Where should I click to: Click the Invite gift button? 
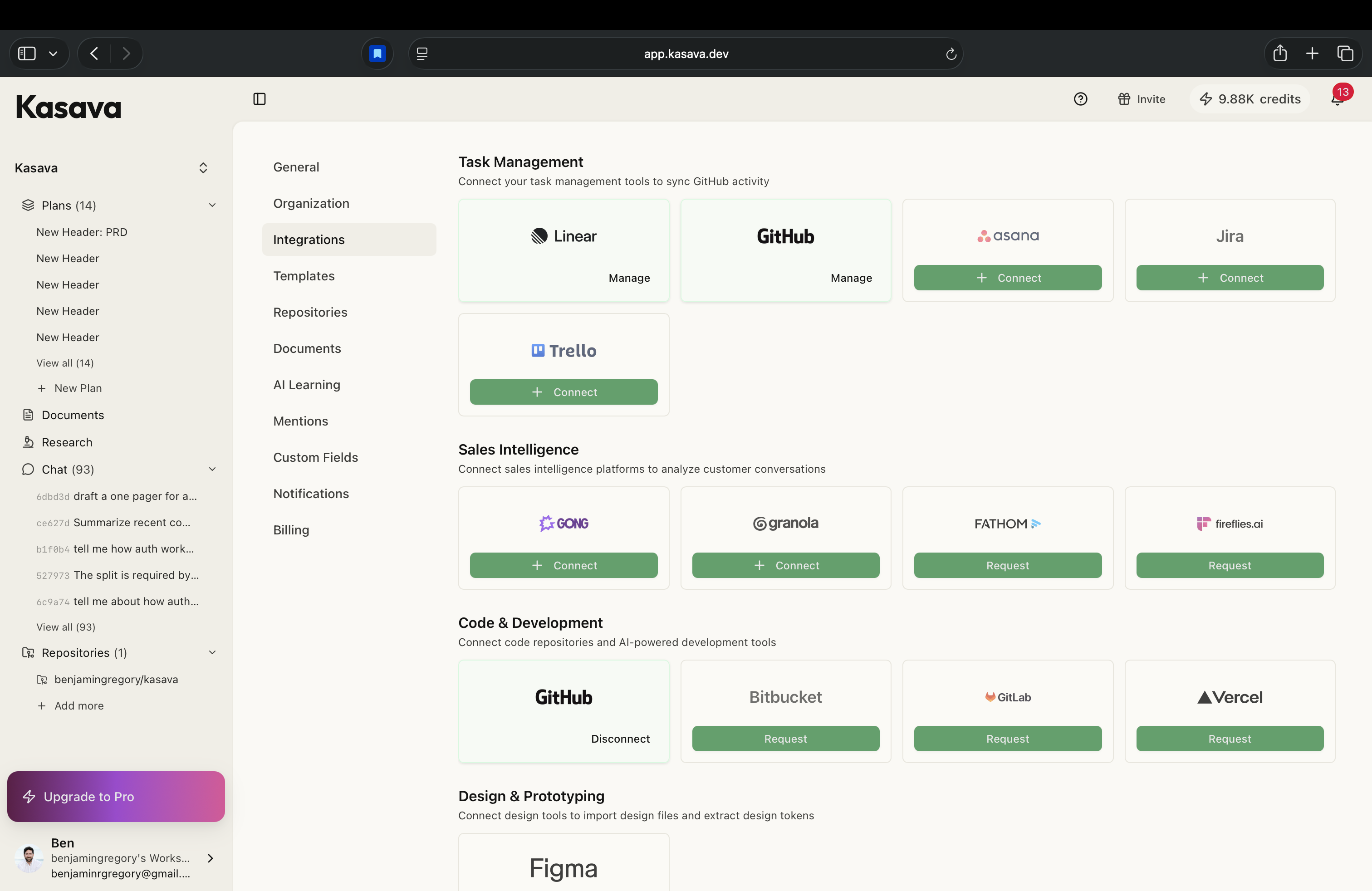point(1142,99)
